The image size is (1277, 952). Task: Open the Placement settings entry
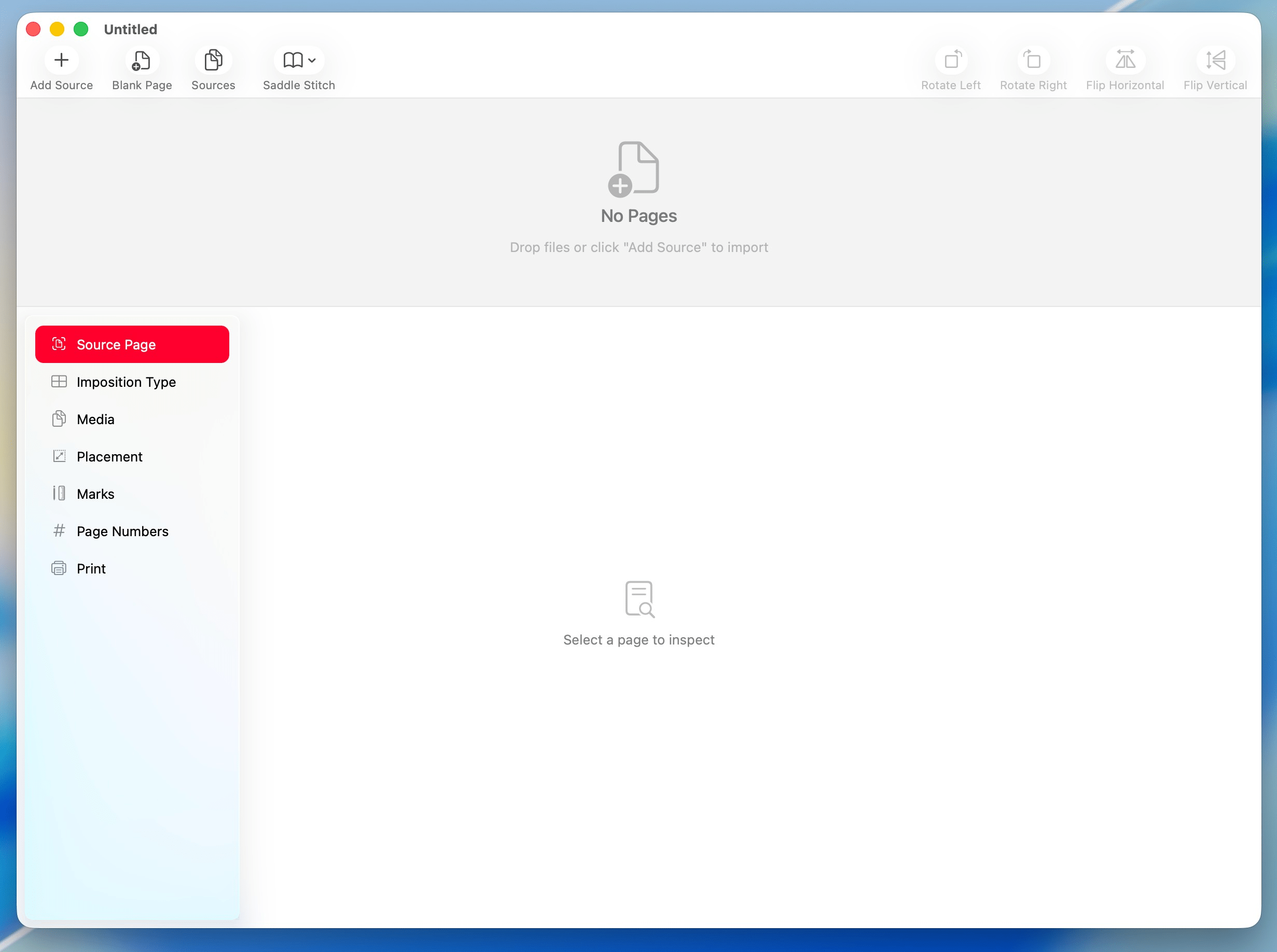pos(109,456)
